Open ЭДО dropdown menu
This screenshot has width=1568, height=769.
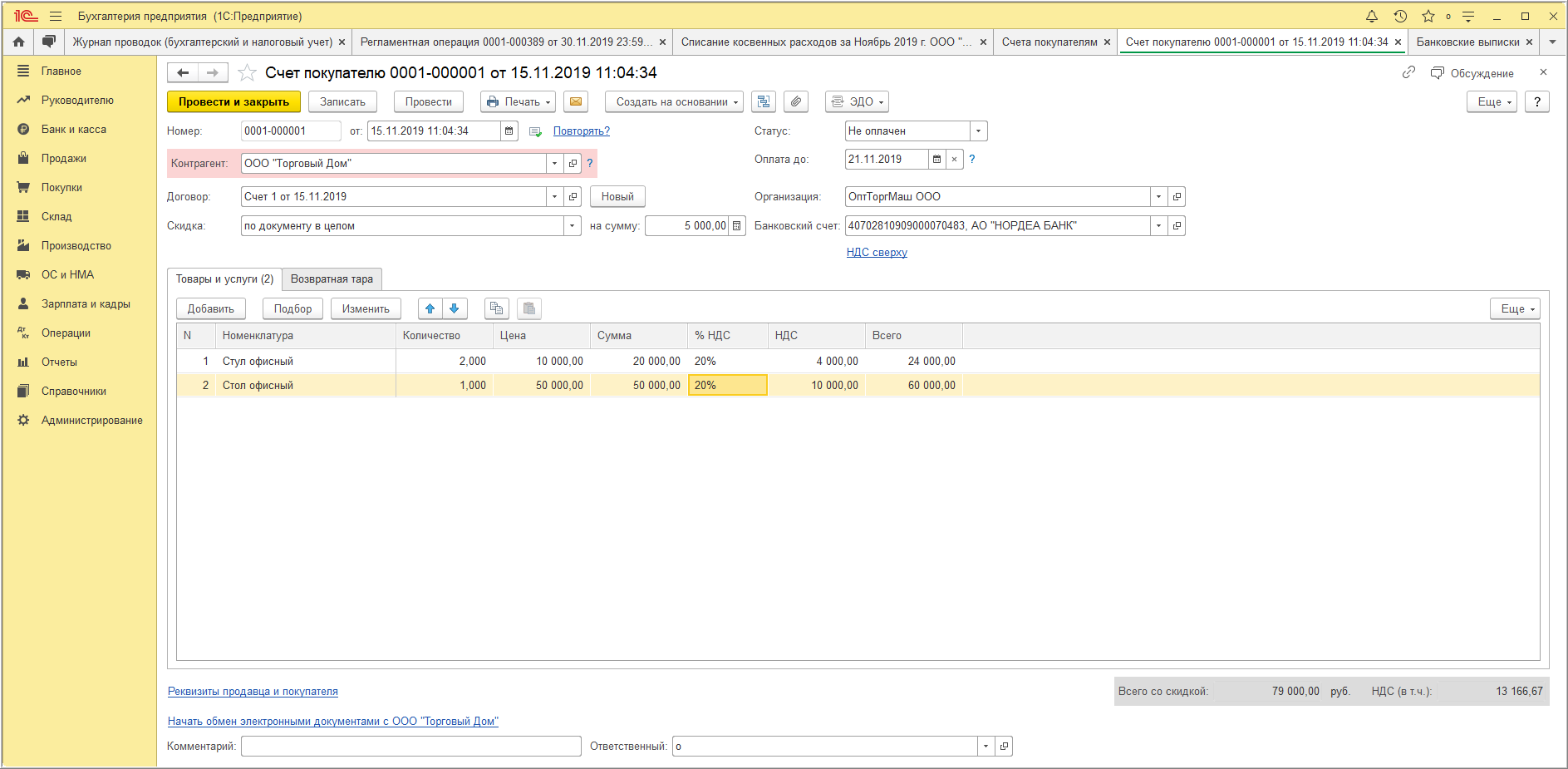(x=857, y=101)
